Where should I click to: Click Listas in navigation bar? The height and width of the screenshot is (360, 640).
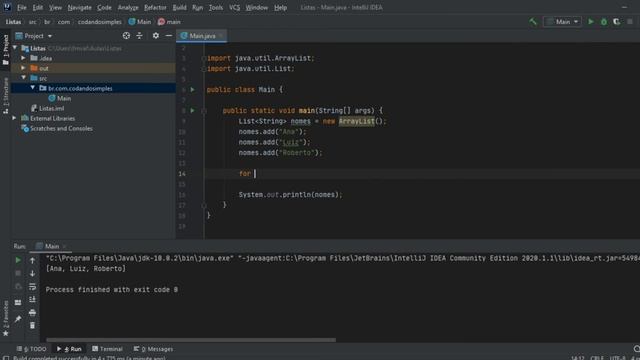point(13,22)
